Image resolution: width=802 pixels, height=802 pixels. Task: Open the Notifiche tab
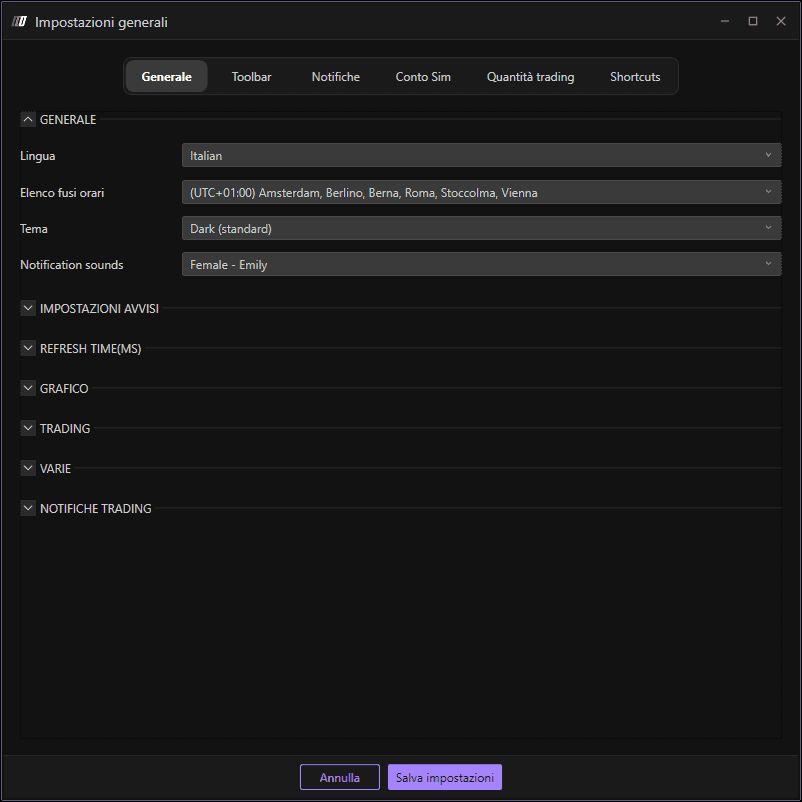[x=336, y=76]
